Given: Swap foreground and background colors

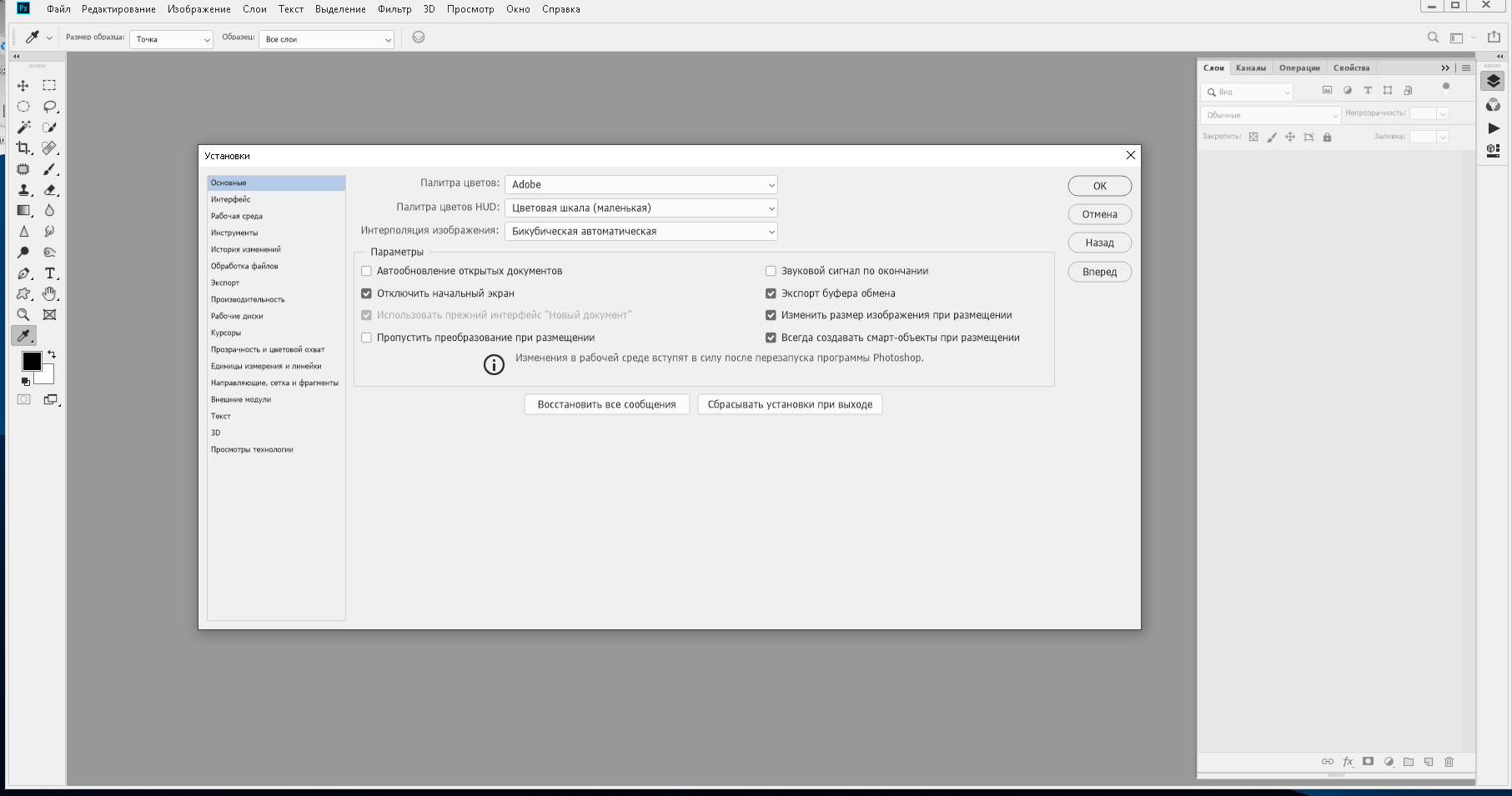Looking at the screenshot, I should [x=52, y=354].
